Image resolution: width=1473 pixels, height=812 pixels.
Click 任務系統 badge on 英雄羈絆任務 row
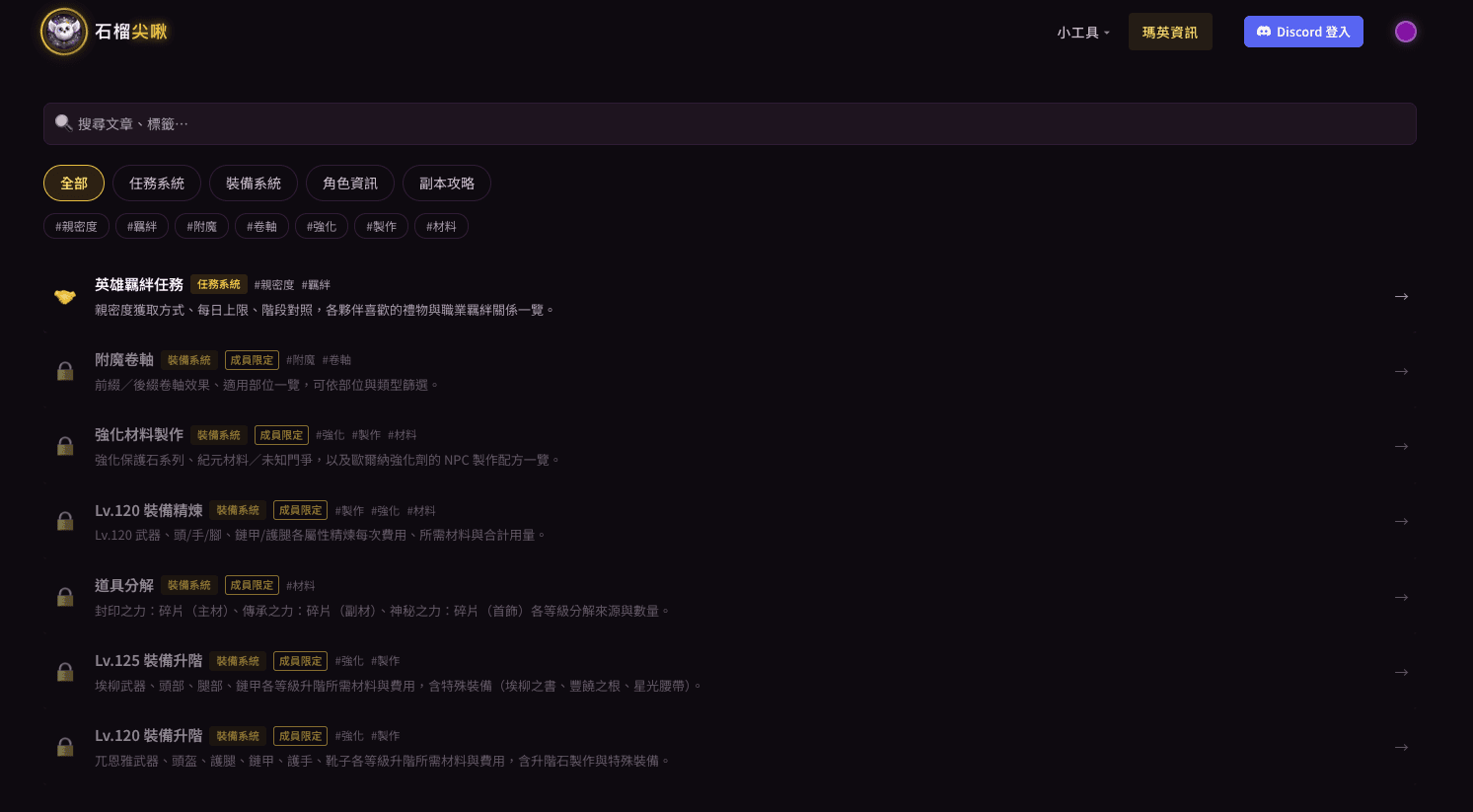[x=219, y=284]
